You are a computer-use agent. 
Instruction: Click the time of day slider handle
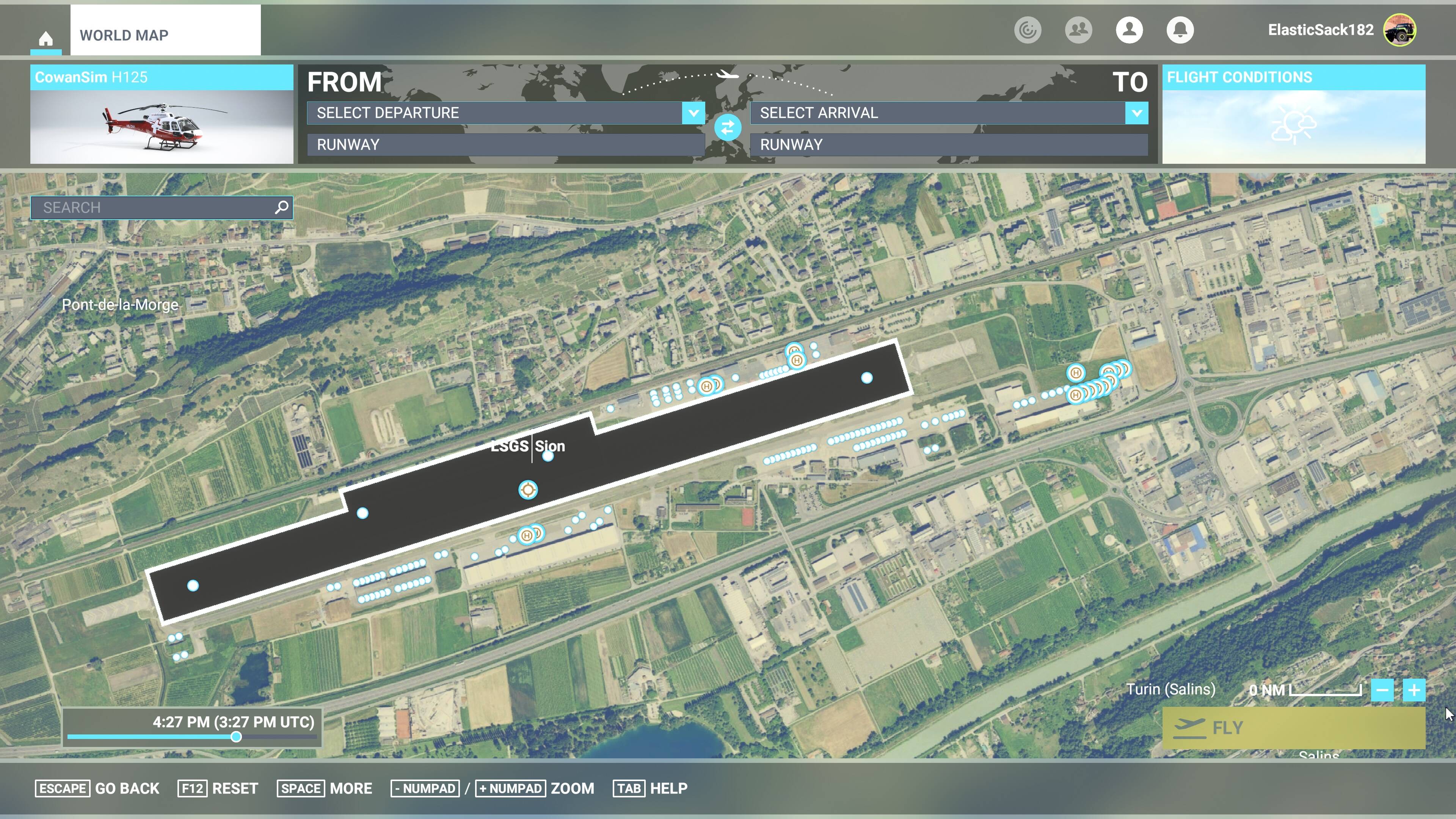click(x=236, y=736)
